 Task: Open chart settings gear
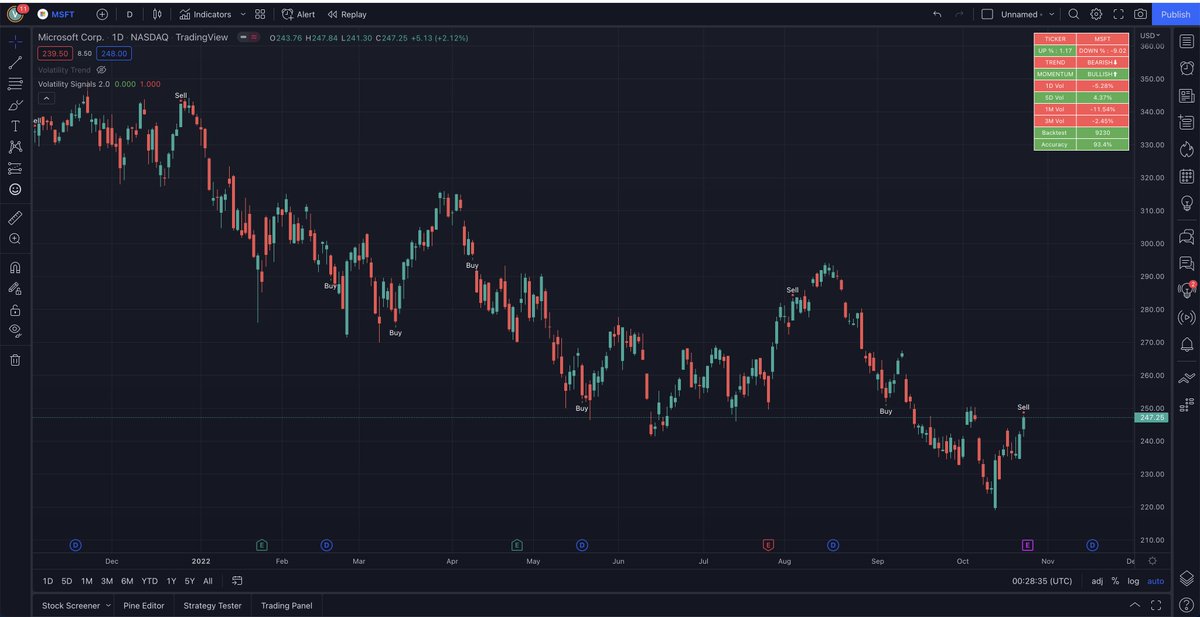tap(1096, 14)
